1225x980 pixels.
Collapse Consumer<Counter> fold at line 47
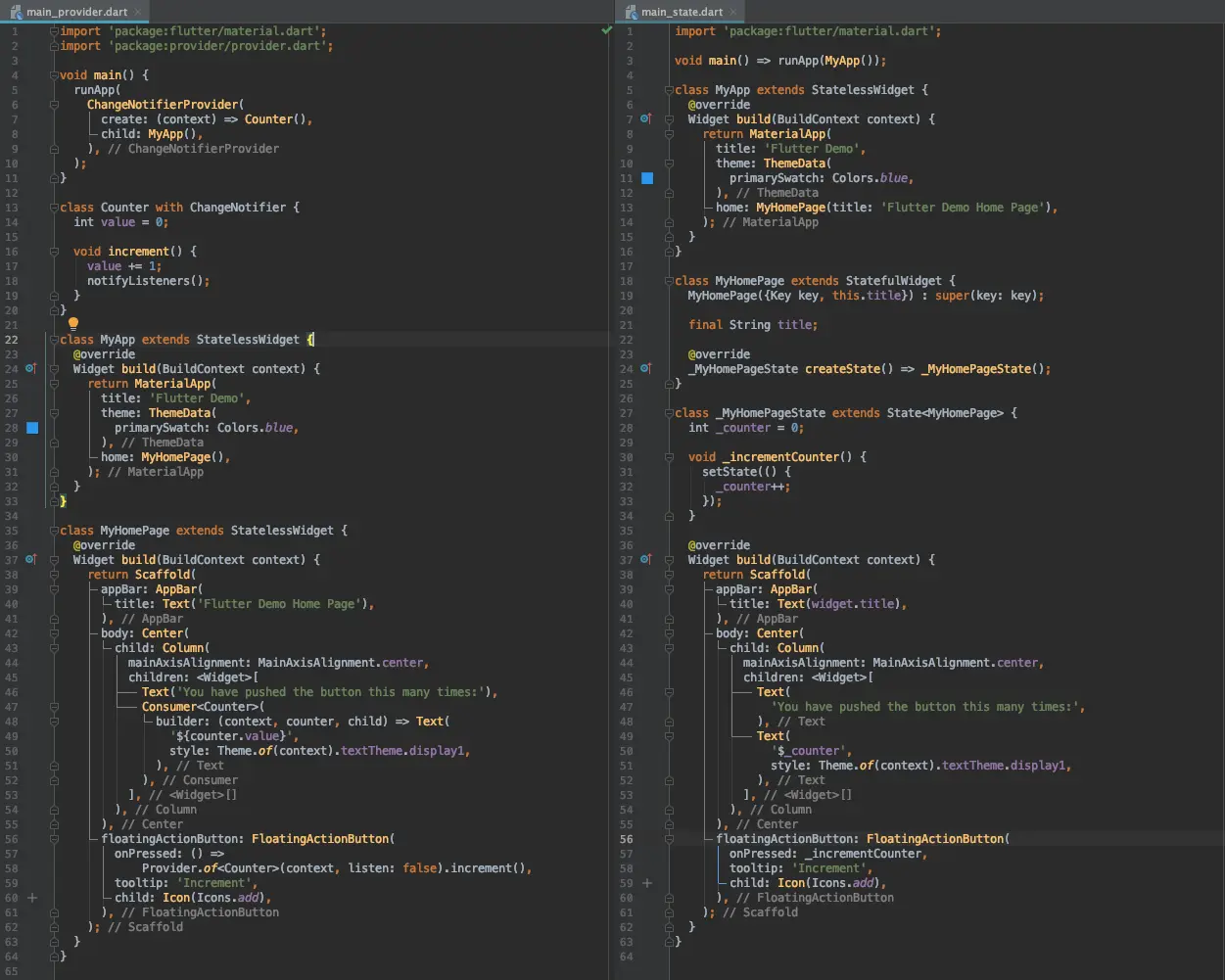pyautogui.click(x=55, y=707)
